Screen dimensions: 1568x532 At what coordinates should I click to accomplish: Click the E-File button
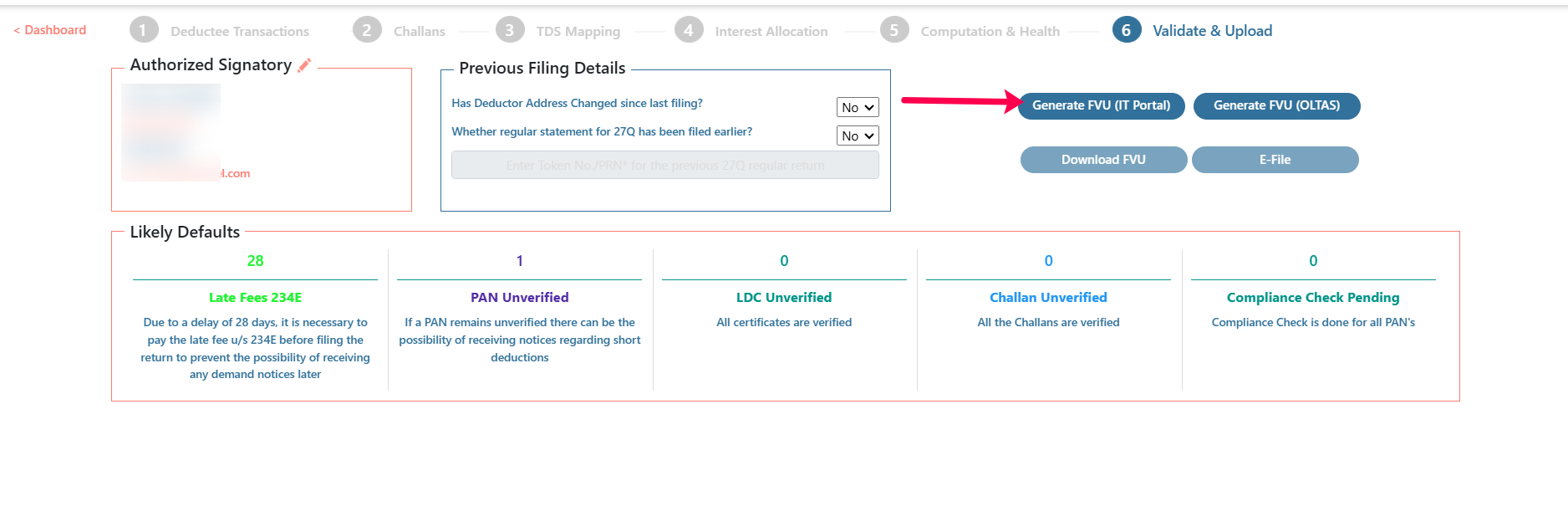1275,160
